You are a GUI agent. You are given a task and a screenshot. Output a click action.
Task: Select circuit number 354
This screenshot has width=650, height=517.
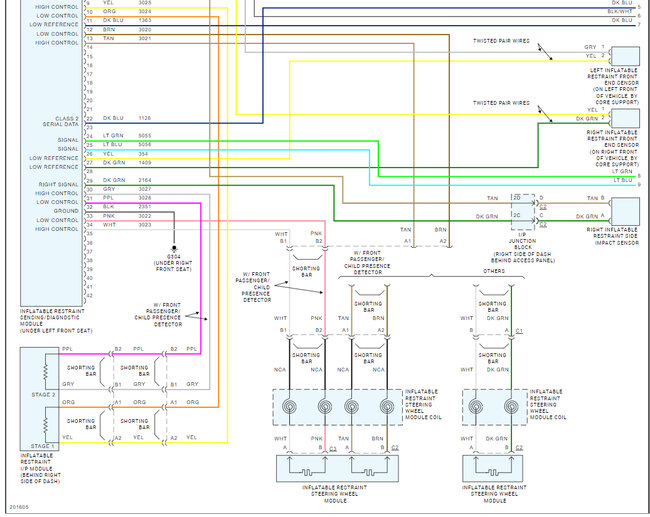point(143,154)
